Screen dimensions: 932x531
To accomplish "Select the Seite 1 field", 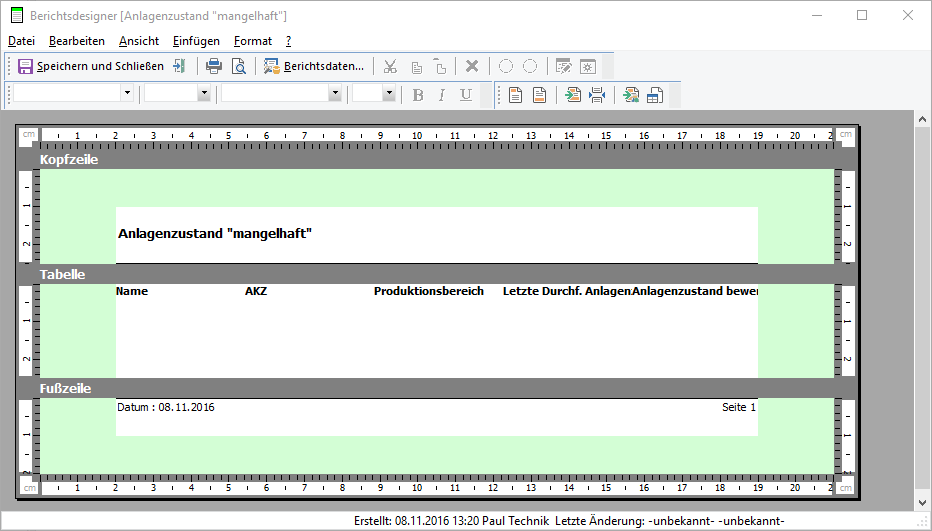I will (739, 407).
